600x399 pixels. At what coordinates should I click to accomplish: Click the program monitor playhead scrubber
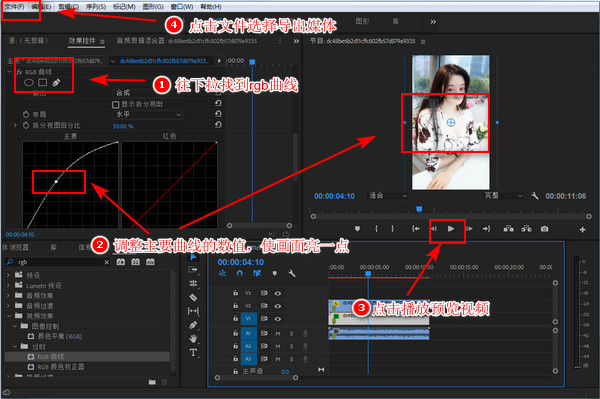click(x=419, y=209)
